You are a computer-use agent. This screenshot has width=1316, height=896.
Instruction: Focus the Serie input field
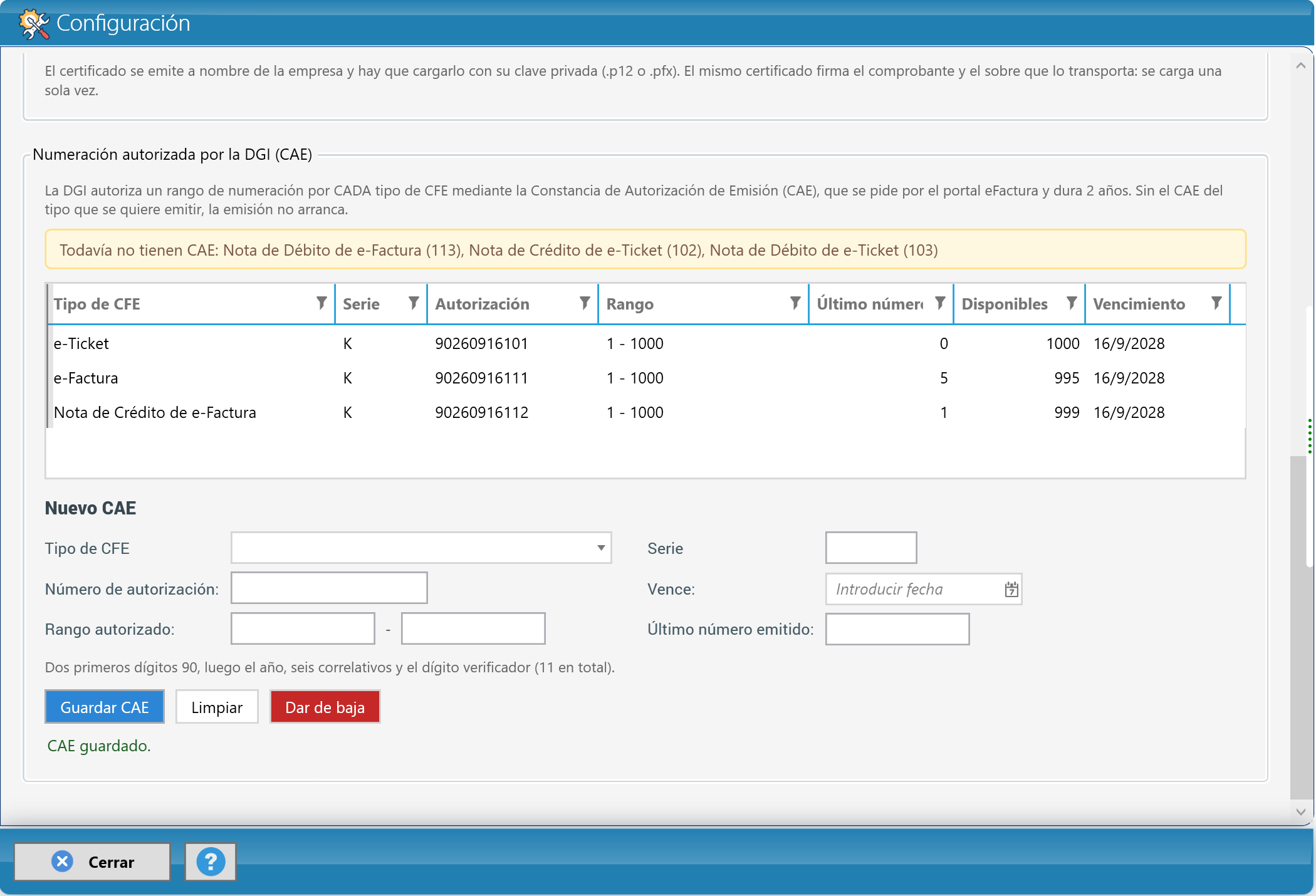871,548
